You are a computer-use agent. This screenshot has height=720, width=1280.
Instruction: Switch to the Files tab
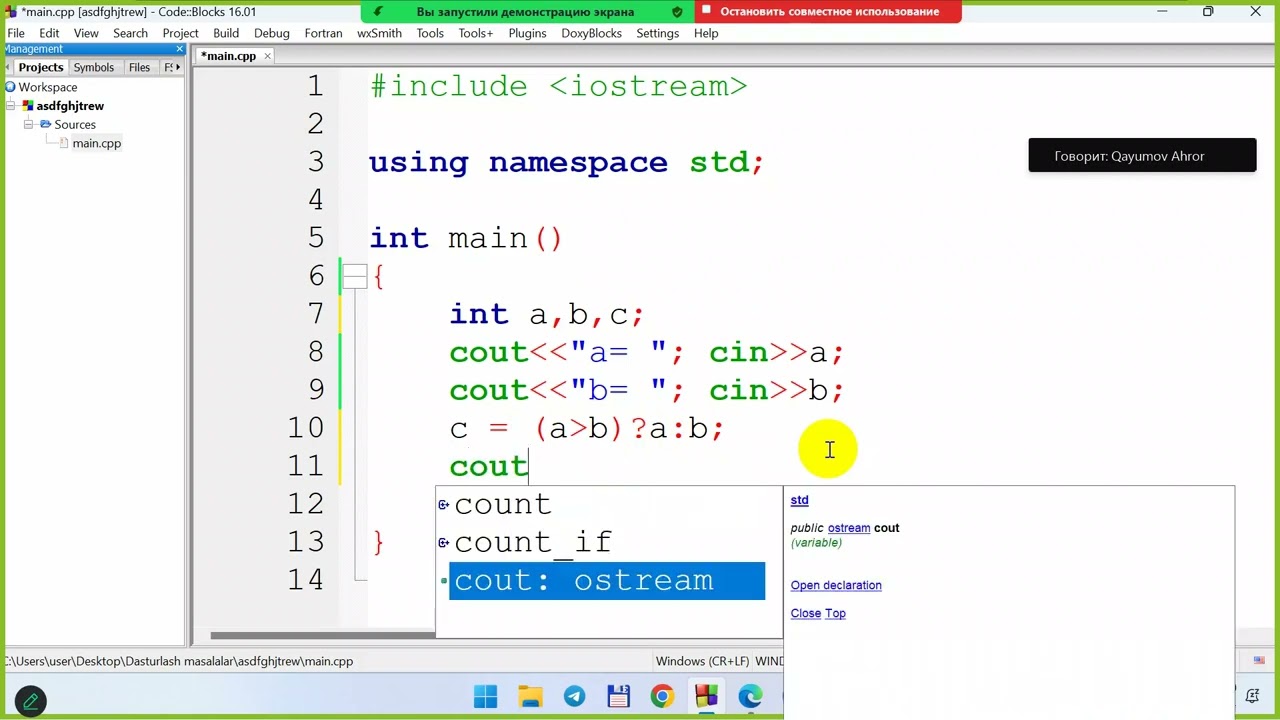click(140, 67)
